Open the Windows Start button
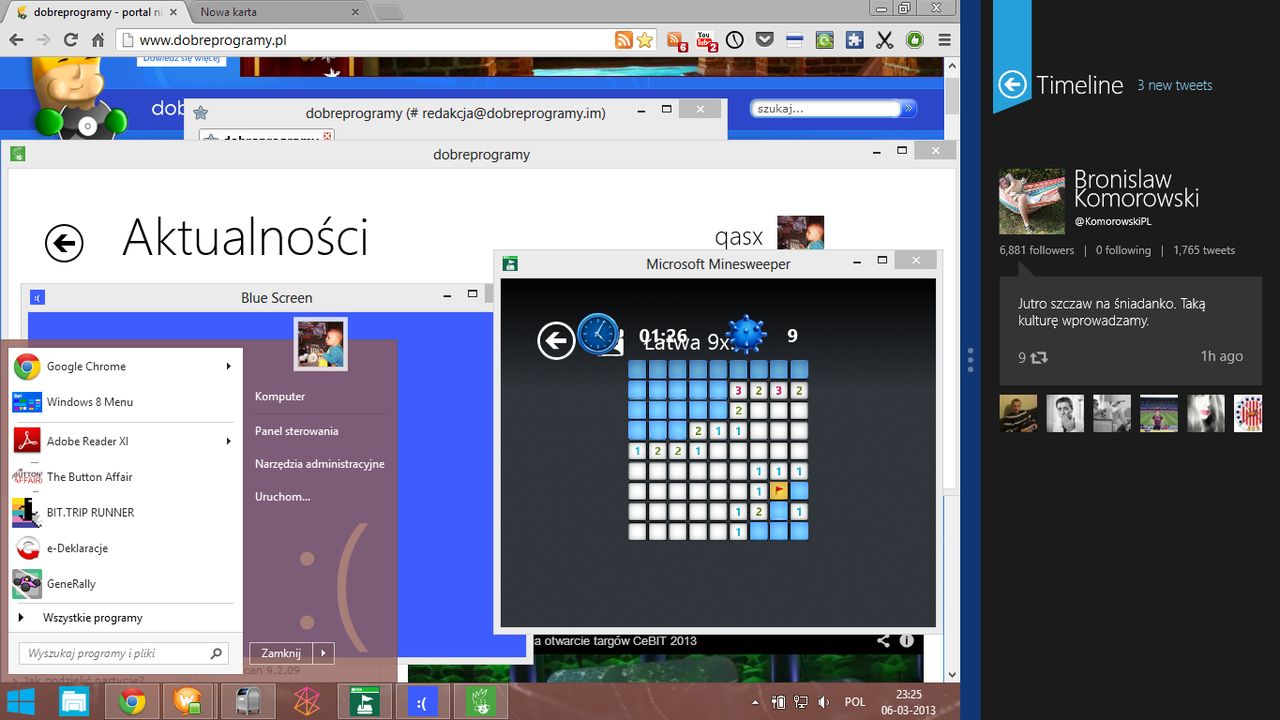 pos(20,701)
